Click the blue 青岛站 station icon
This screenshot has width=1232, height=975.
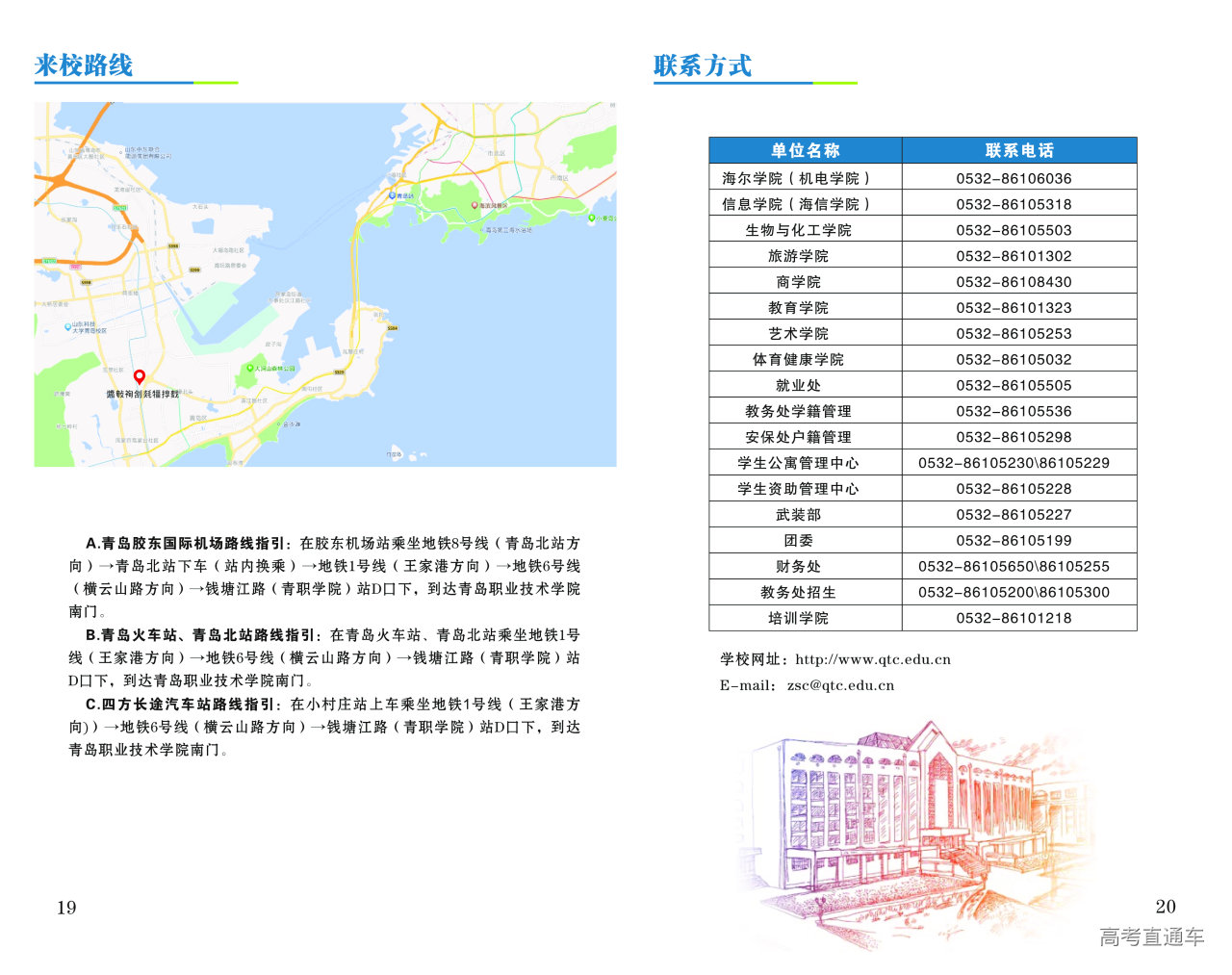(393, 195)
